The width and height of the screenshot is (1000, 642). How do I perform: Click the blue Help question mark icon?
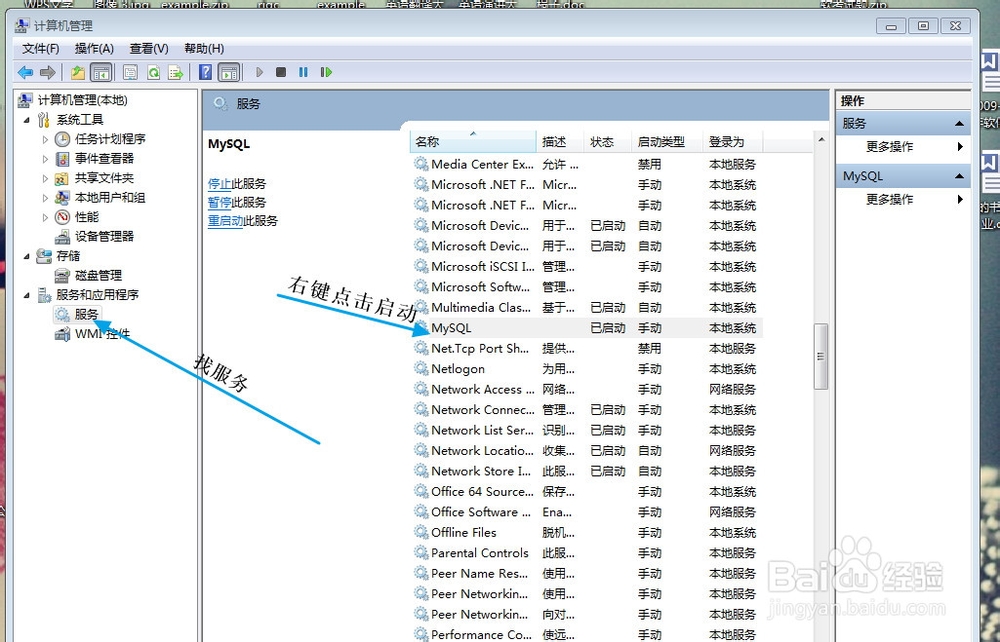pyautogui.click(x=205, y=72)
